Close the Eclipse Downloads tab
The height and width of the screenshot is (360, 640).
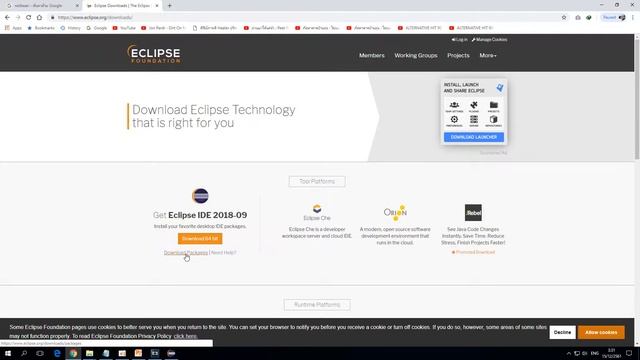[x=157, y=6]
